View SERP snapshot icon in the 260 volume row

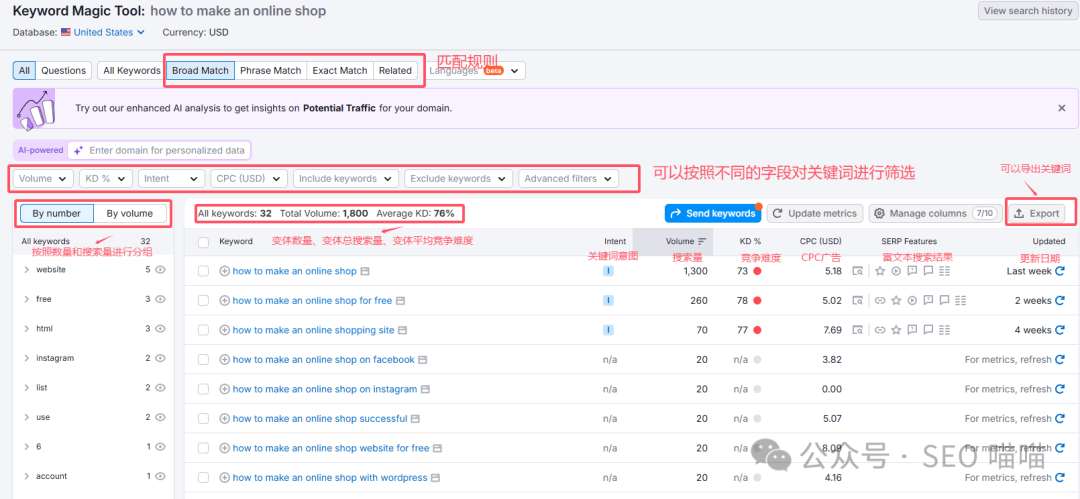pyautogui.click(x=858, y=301)
